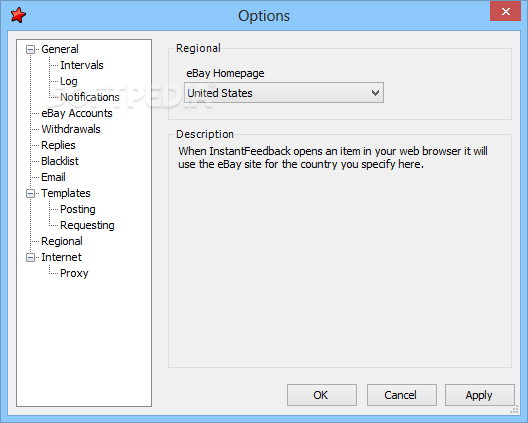This screenshot has height=423, width=528.
Task: Close the Options dialog window
Action: click(x=505, y=11)
